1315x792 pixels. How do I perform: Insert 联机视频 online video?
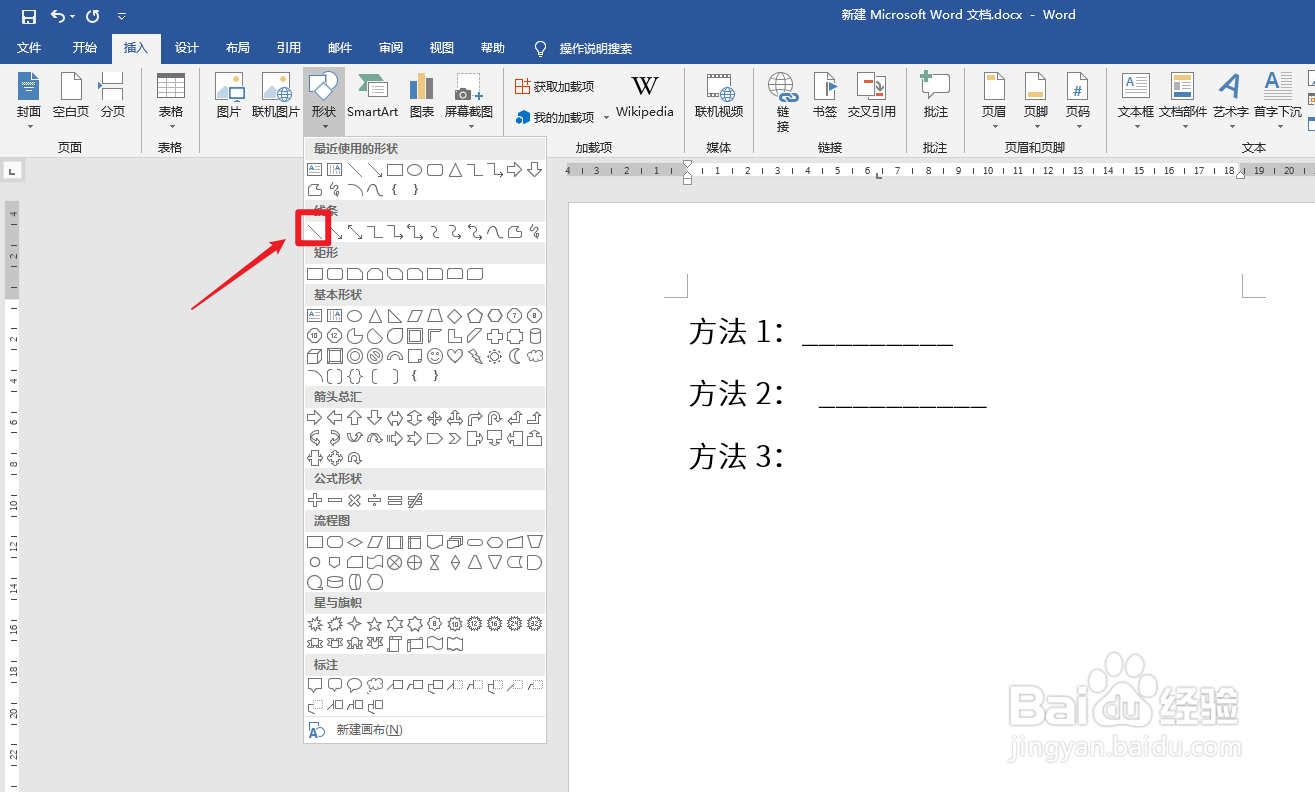tap(719, 96)
